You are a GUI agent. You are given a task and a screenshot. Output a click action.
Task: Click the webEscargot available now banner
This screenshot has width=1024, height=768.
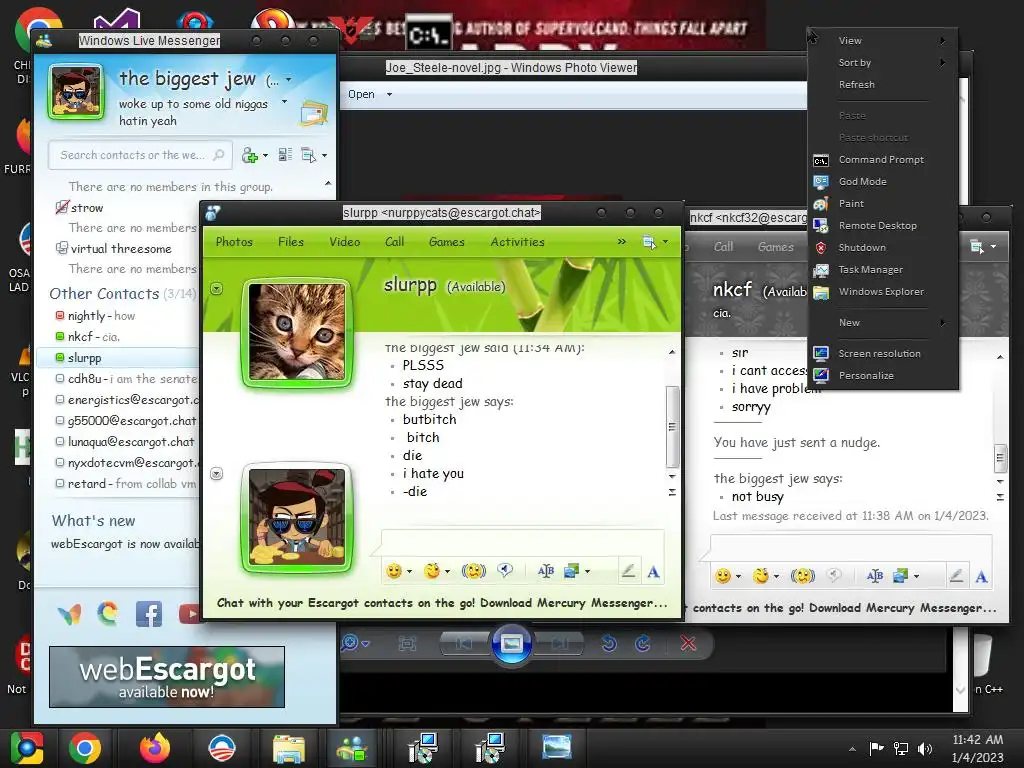pos(167,677)
